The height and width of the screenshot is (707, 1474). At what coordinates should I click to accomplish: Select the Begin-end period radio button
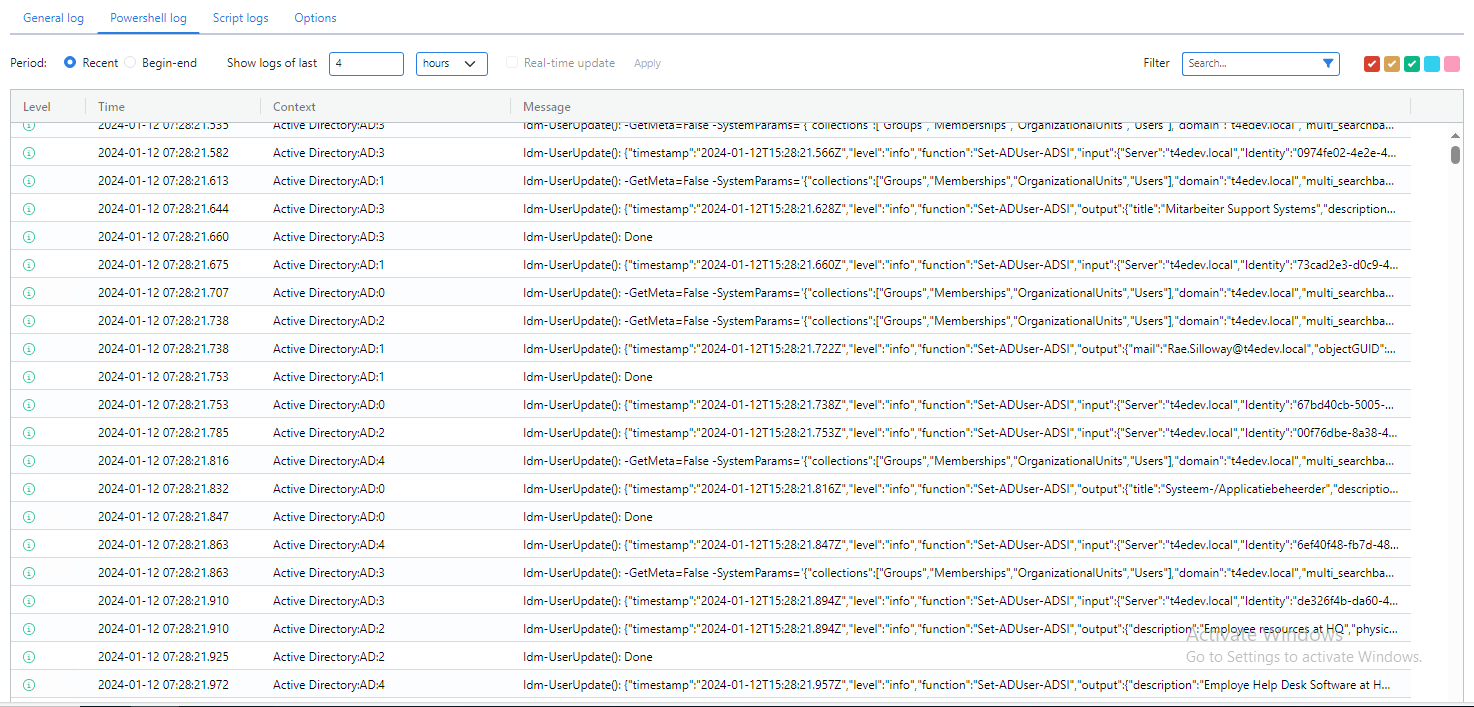130,61
